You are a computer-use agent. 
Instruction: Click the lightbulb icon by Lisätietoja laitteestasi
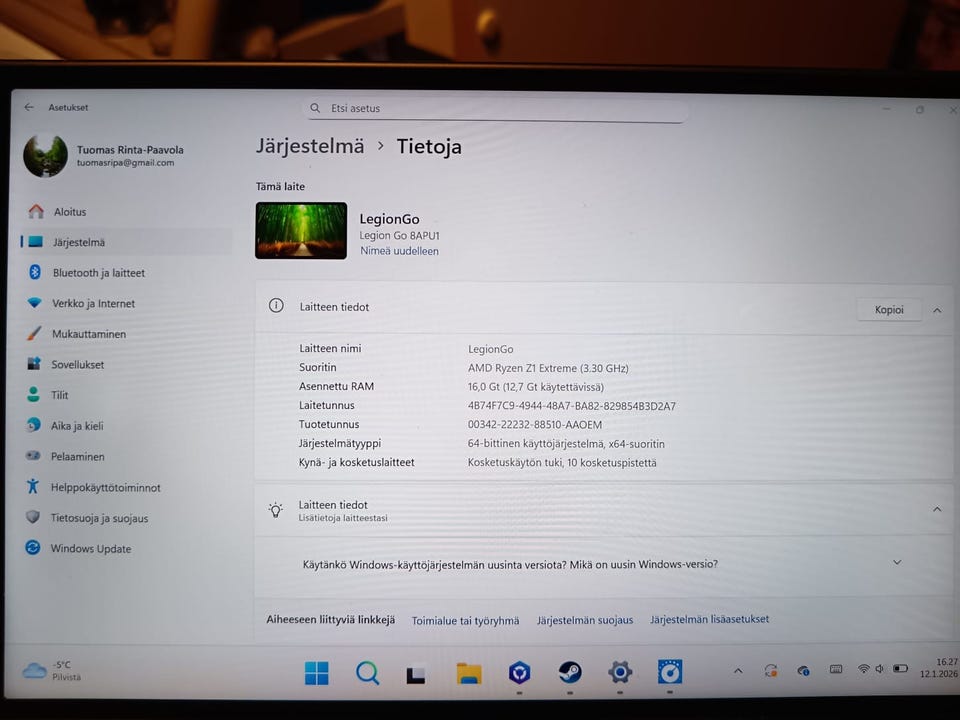click(276, 510)
